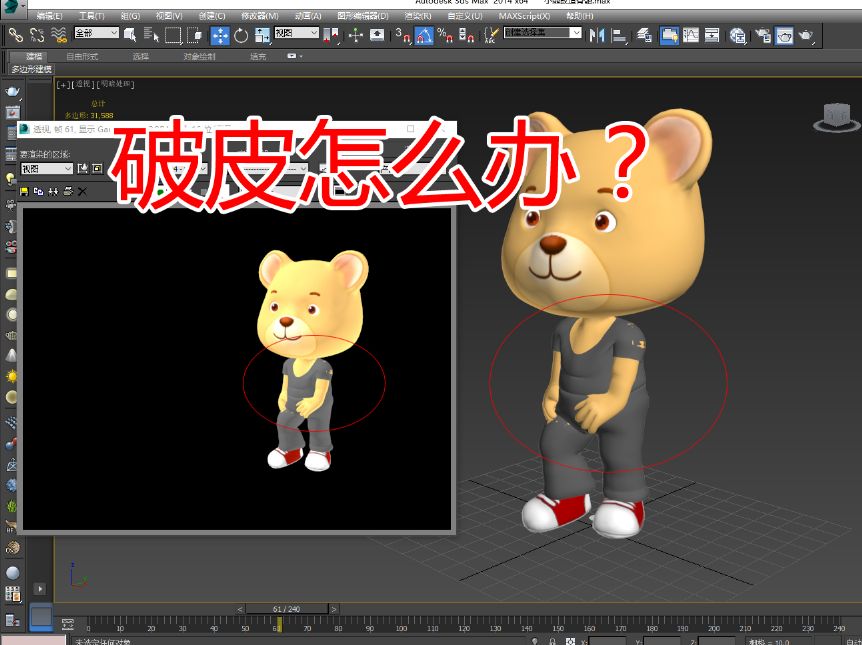The height and width of the screenshot is (645, 862).
Task: Click the Align tool icon
Action: tap(619, 36)
